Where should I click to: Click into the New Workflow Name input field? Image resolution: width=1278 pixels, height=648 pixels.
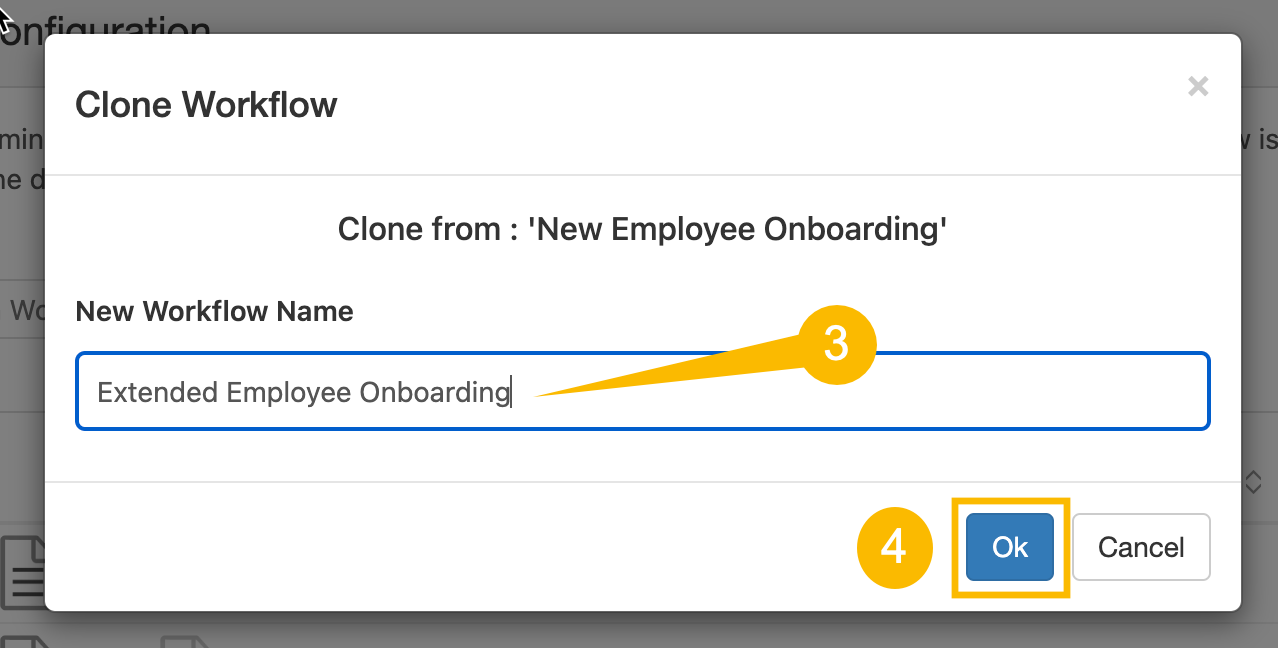(x=643, y=391)
